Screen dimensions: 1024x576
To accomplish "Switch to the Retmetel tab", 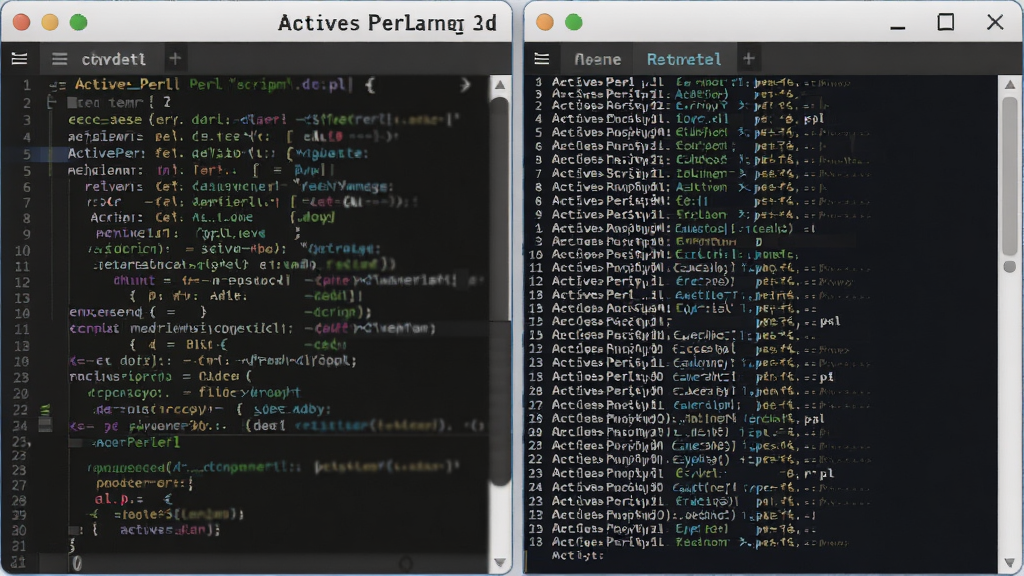I will pos(684,59).
